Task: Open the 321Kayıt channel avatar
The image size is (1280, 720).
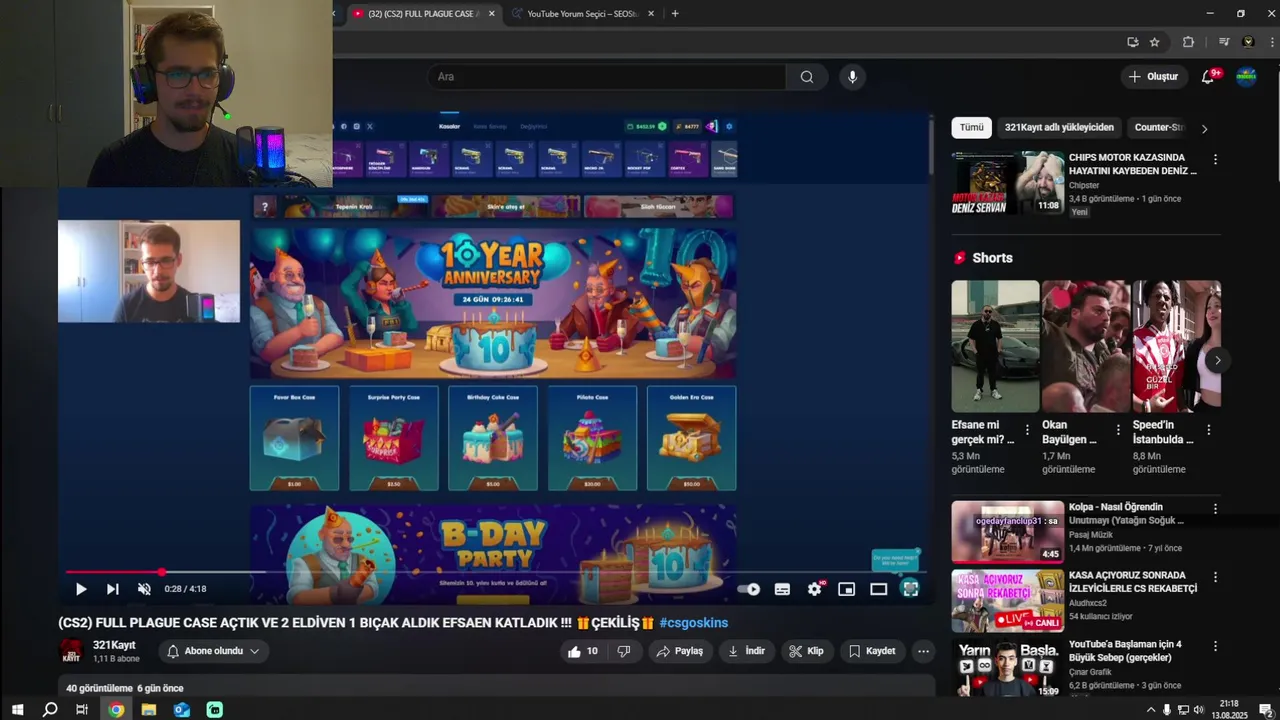Action: click(71, 651)
